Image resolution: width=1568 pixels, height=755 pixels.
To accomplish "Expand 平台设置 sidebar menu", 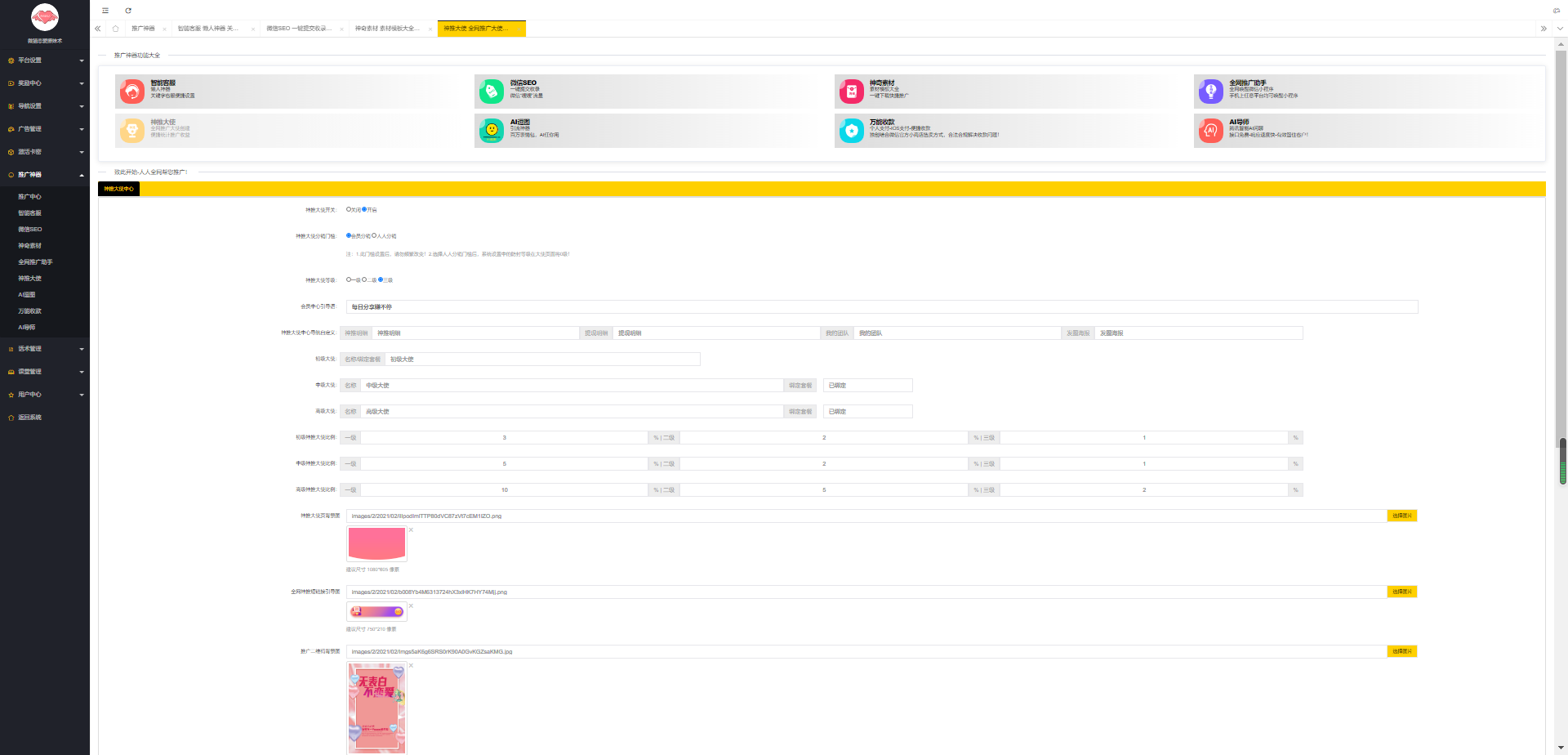I will pos(82,60).
